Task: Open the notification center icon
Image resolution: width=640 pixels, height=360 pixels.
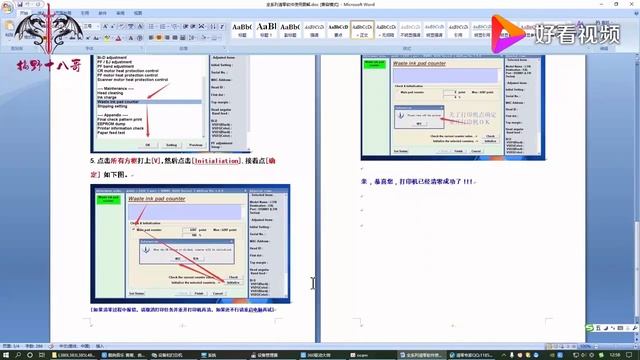Action: coord(629,355)
